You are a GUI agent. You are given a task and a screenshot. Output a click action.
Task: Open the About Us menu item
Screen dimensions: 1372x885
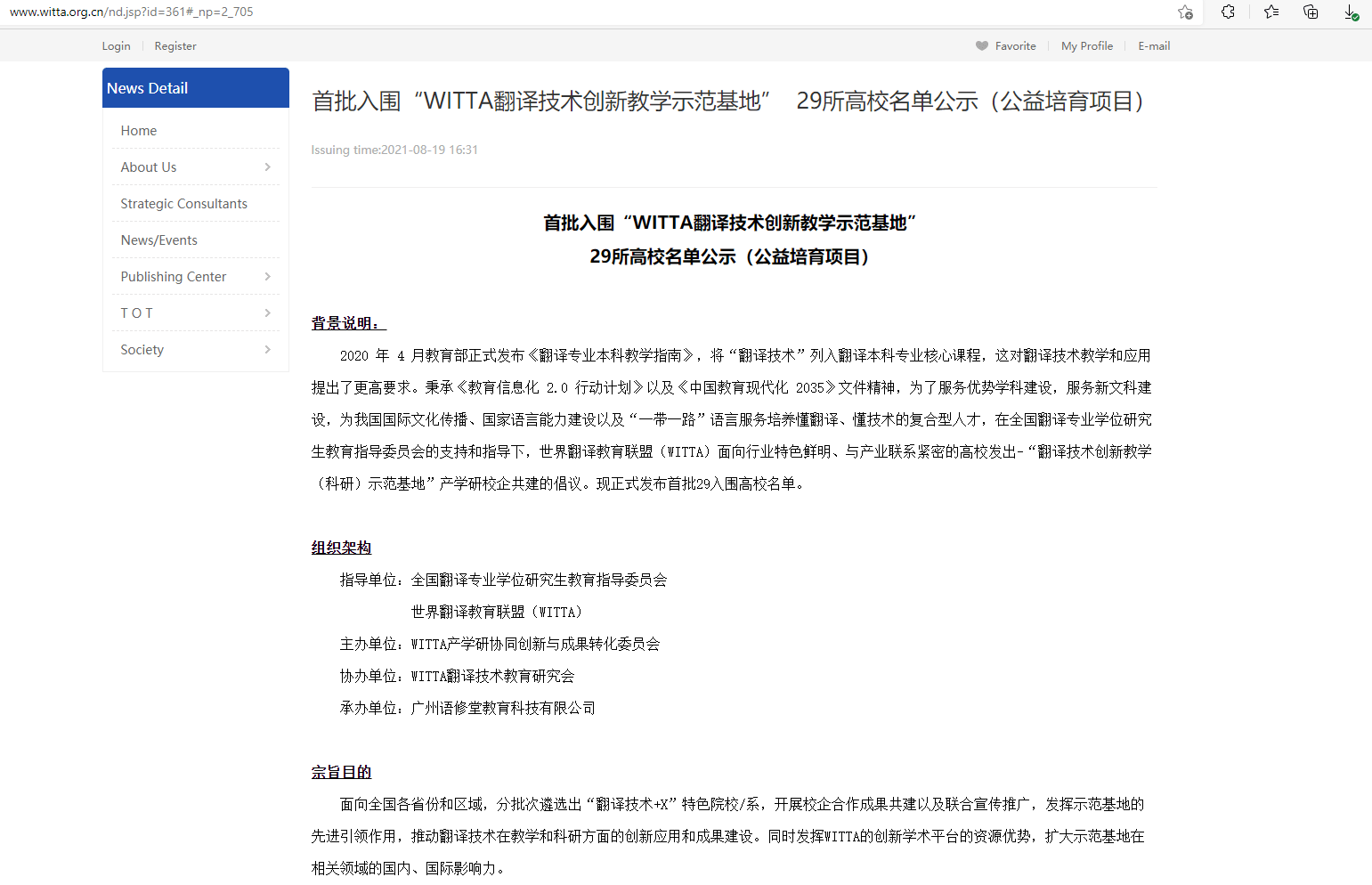point(149,167)
